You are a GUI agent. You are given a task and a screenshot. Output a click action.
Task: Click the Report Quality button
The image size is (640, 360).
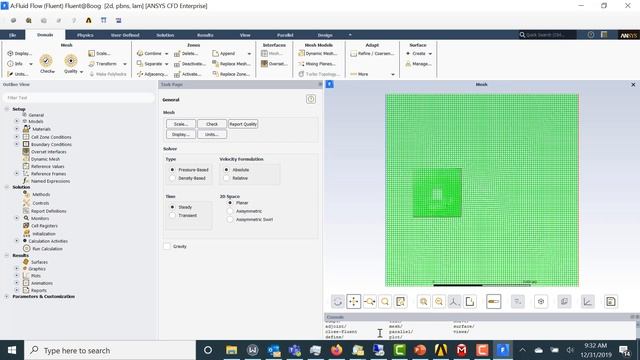(x=243, y=124)
